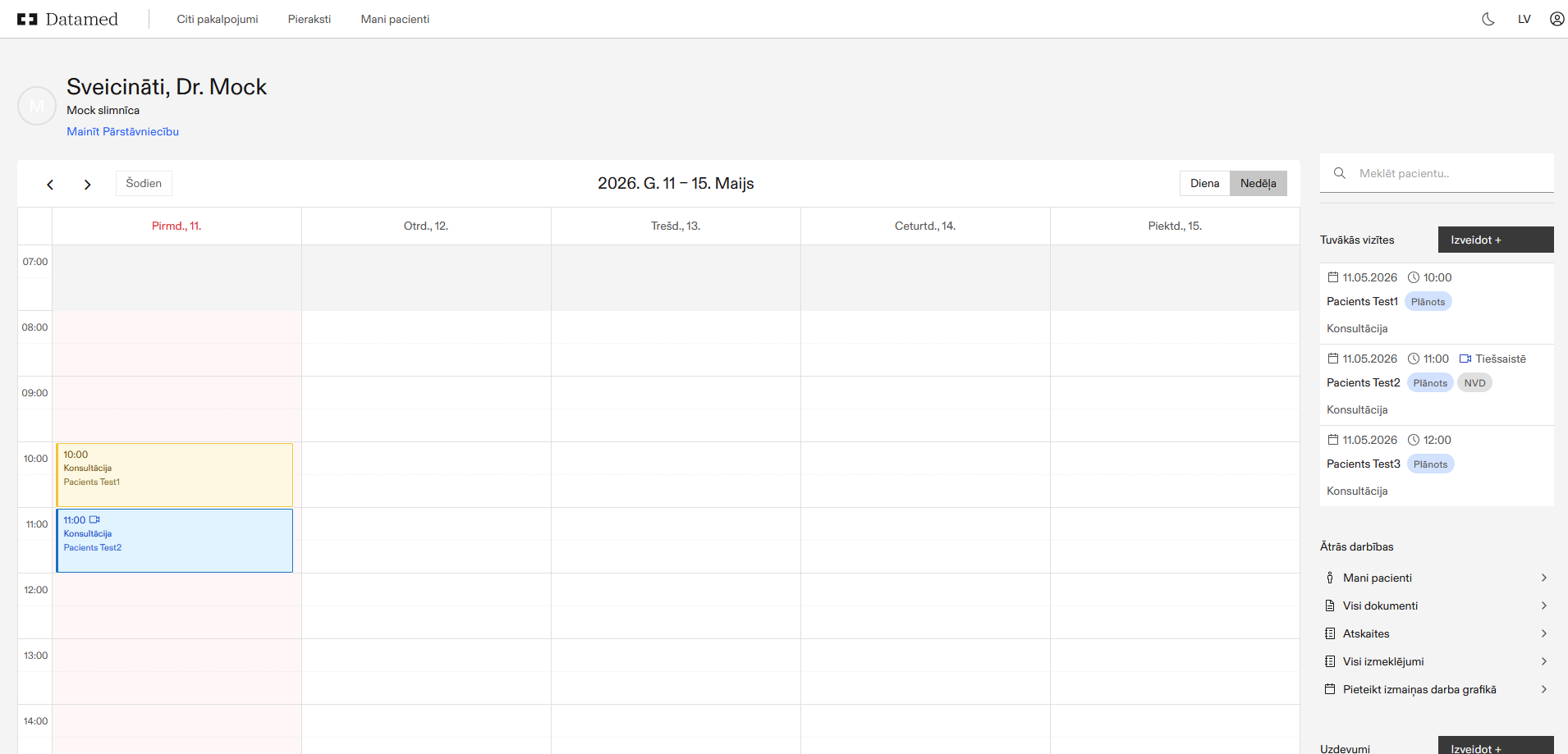Open the user account profile icon
Screen dimensions: 1568x754
1557,19
